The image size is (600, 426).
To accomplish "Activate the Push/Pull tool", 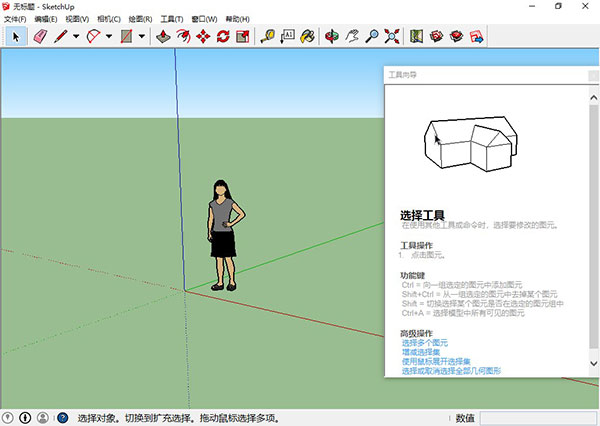I will [x=163, y=37].
